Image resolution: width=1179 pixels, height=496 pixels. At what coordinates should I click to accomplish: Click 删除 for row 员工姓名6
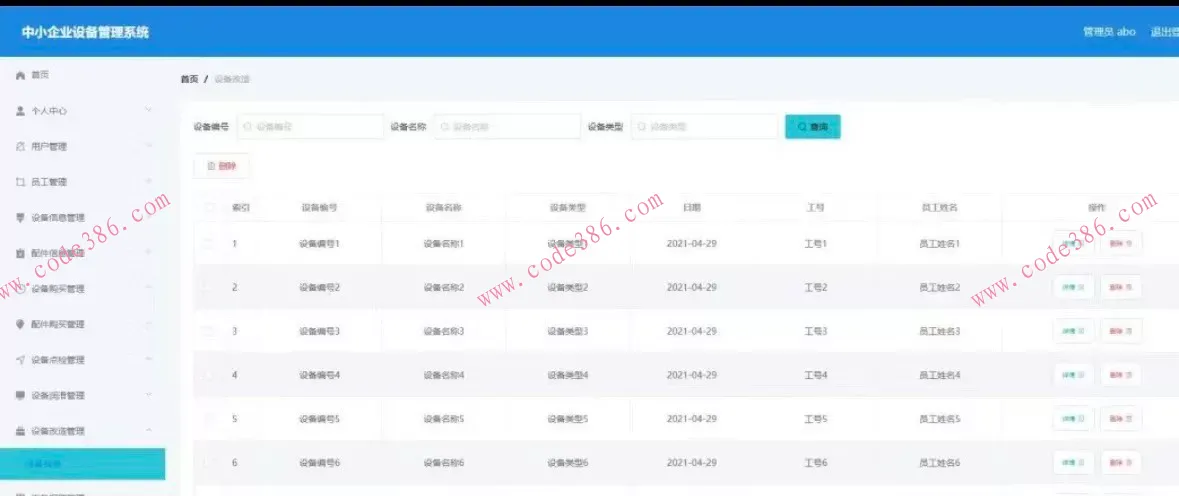coord(1121,462)
